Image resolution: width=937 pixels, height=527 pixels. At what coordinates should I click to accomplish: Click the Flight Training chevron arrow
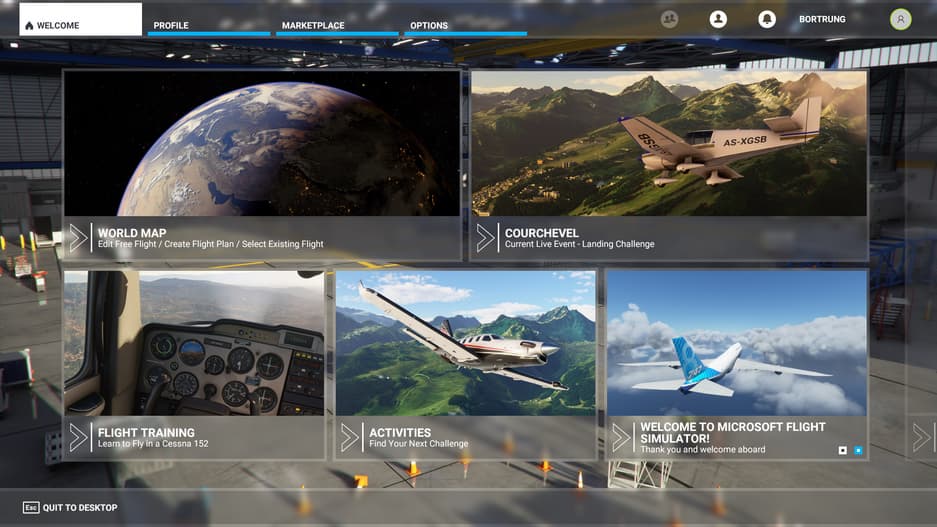click(78, 437)
